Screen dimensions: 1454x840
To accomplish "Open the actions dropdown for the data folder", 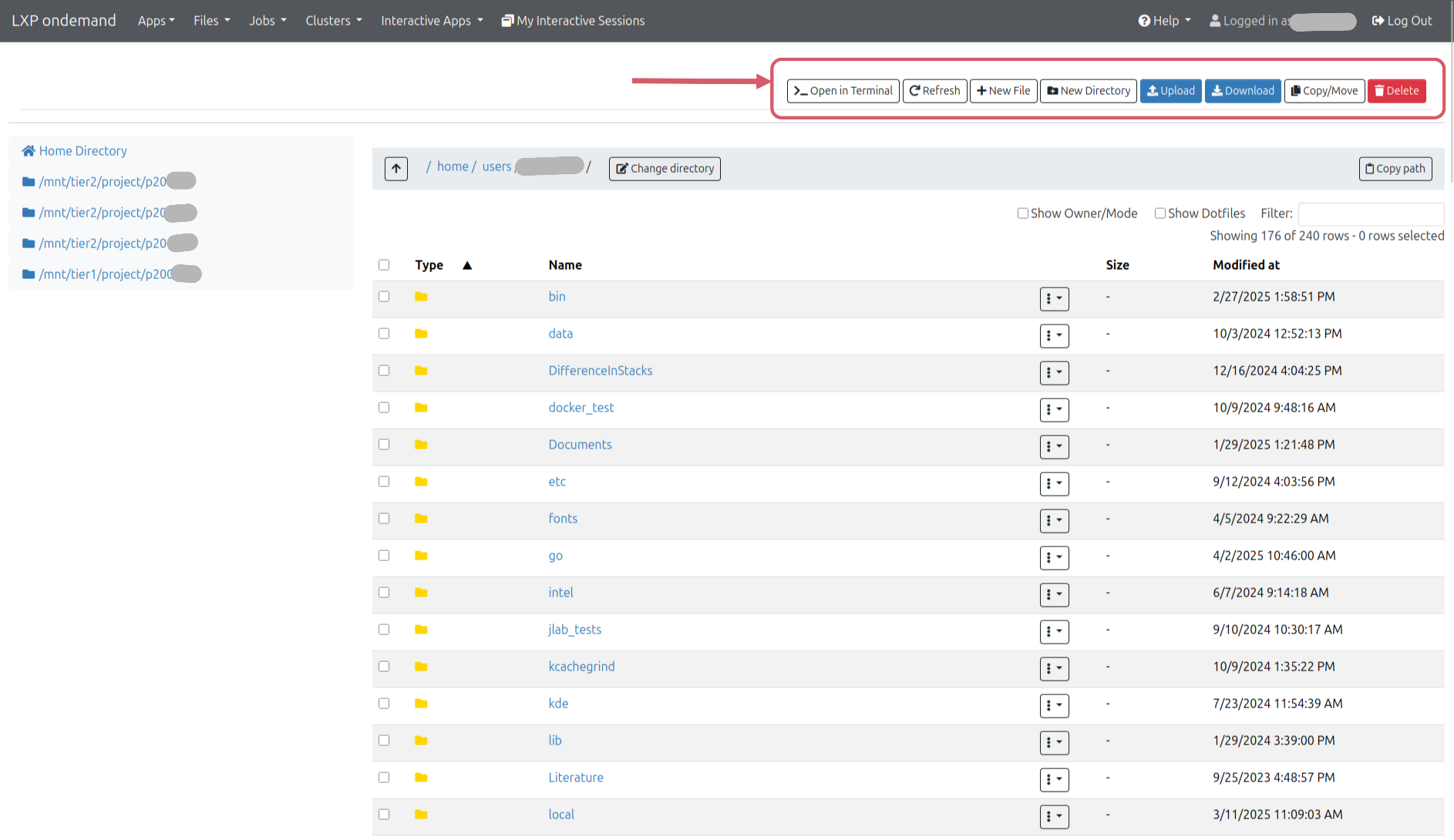I will click(x=1054, y=335).
